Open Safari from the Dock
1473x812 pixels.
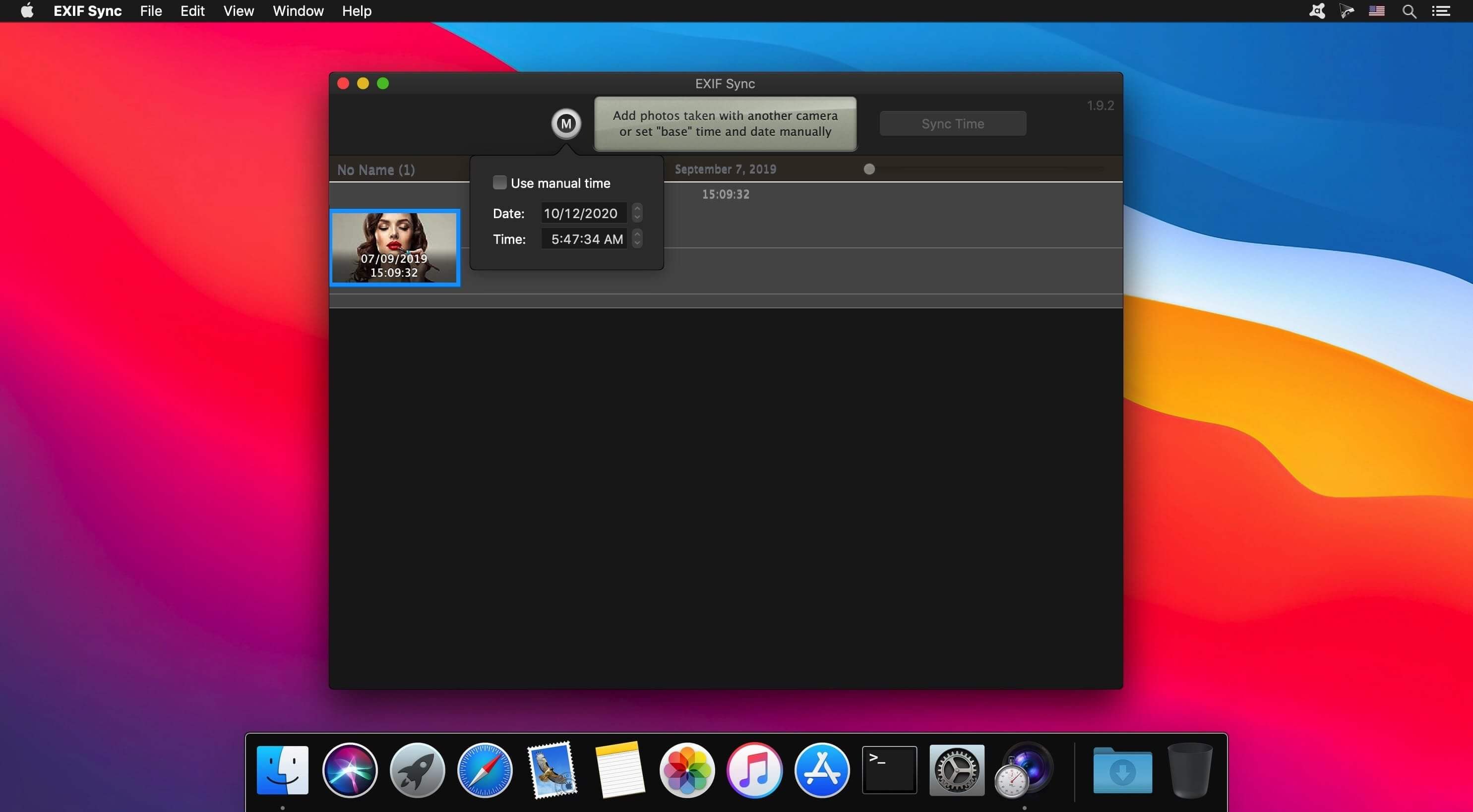click(485, 770)
